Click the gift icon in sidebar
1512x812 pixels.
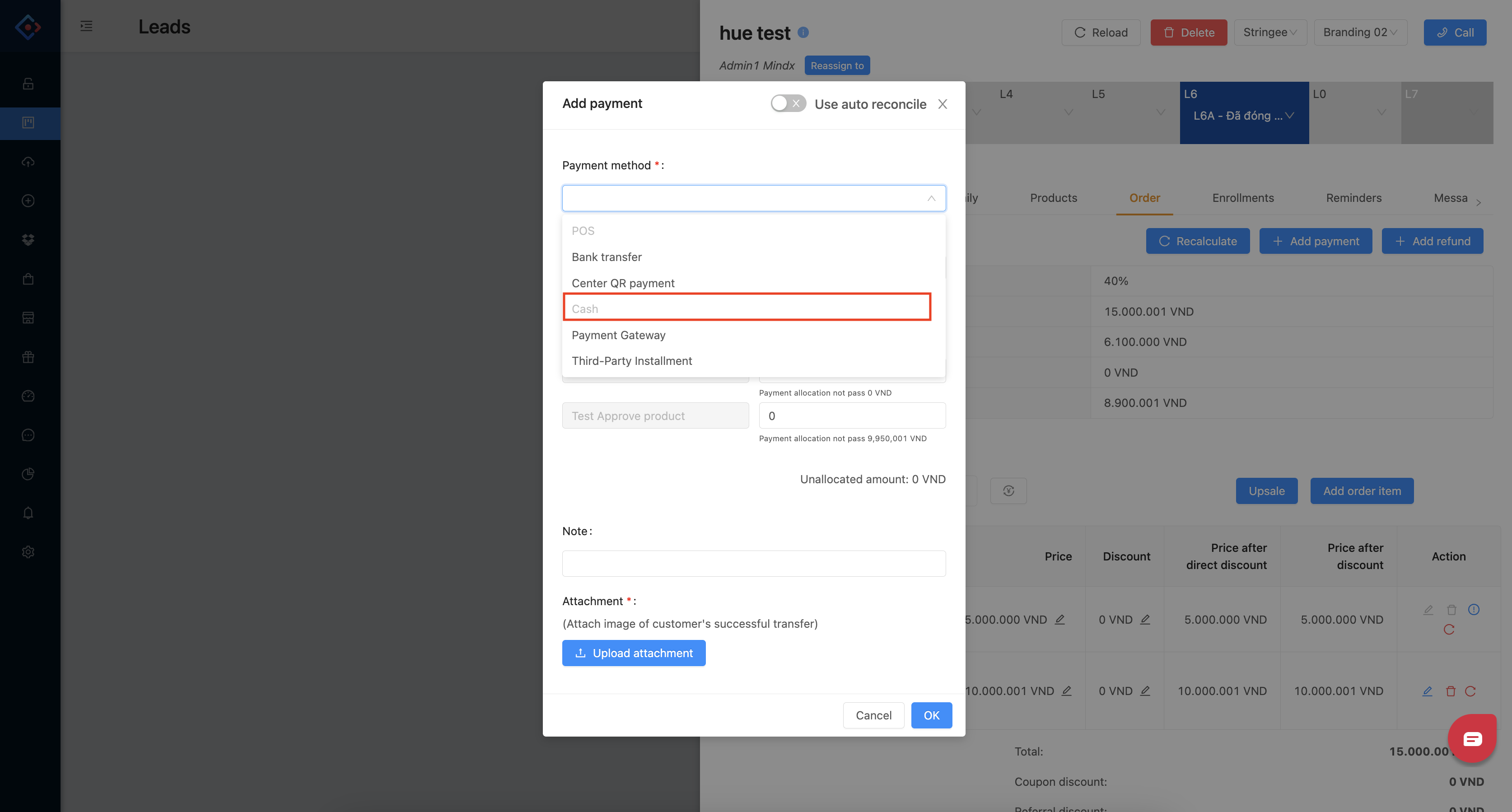[x=28, y=357]
